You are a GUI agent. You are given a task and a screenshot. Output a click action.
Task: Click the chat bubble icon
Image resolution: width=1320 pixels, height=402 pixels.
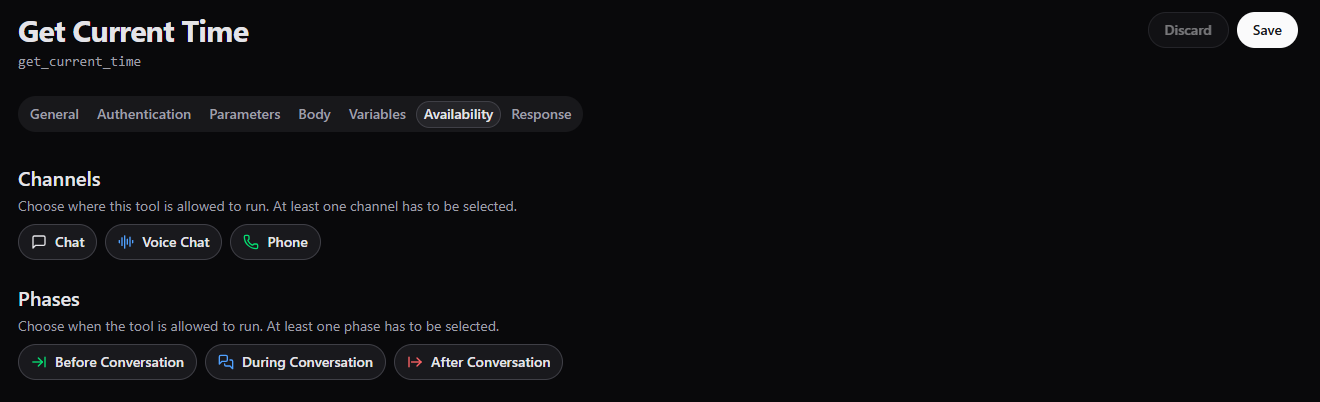(39, 242)
